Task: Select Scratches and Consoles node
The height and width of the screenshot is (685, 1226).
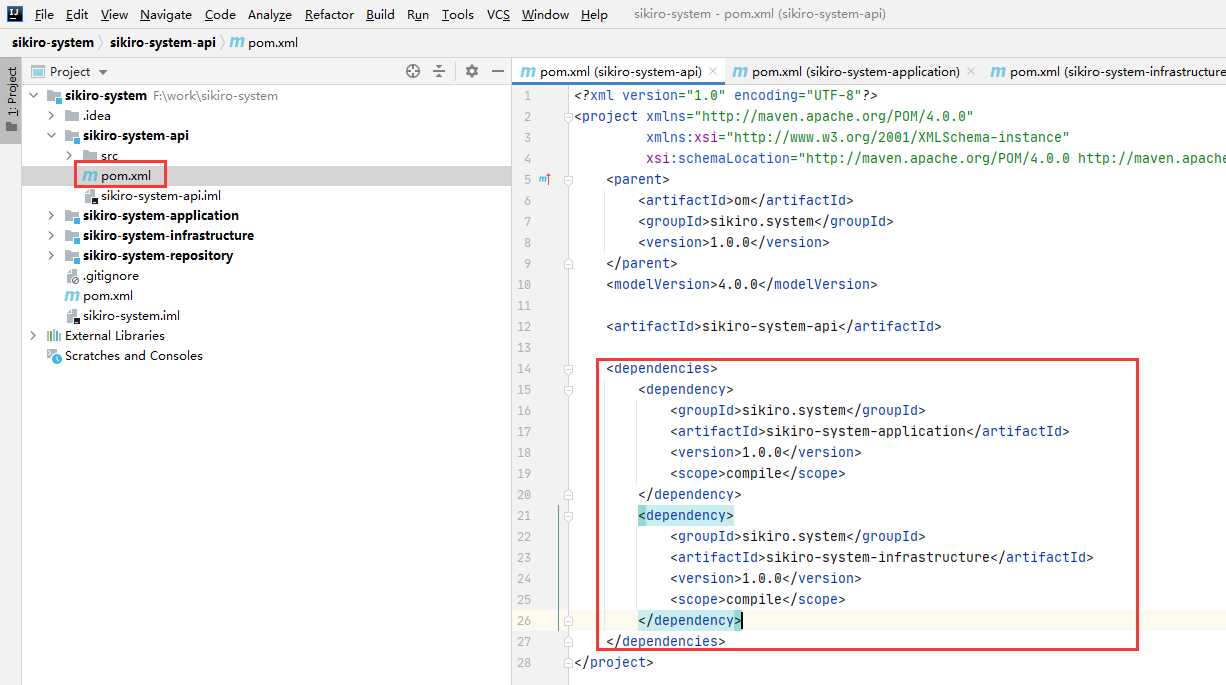Action: 134,356
